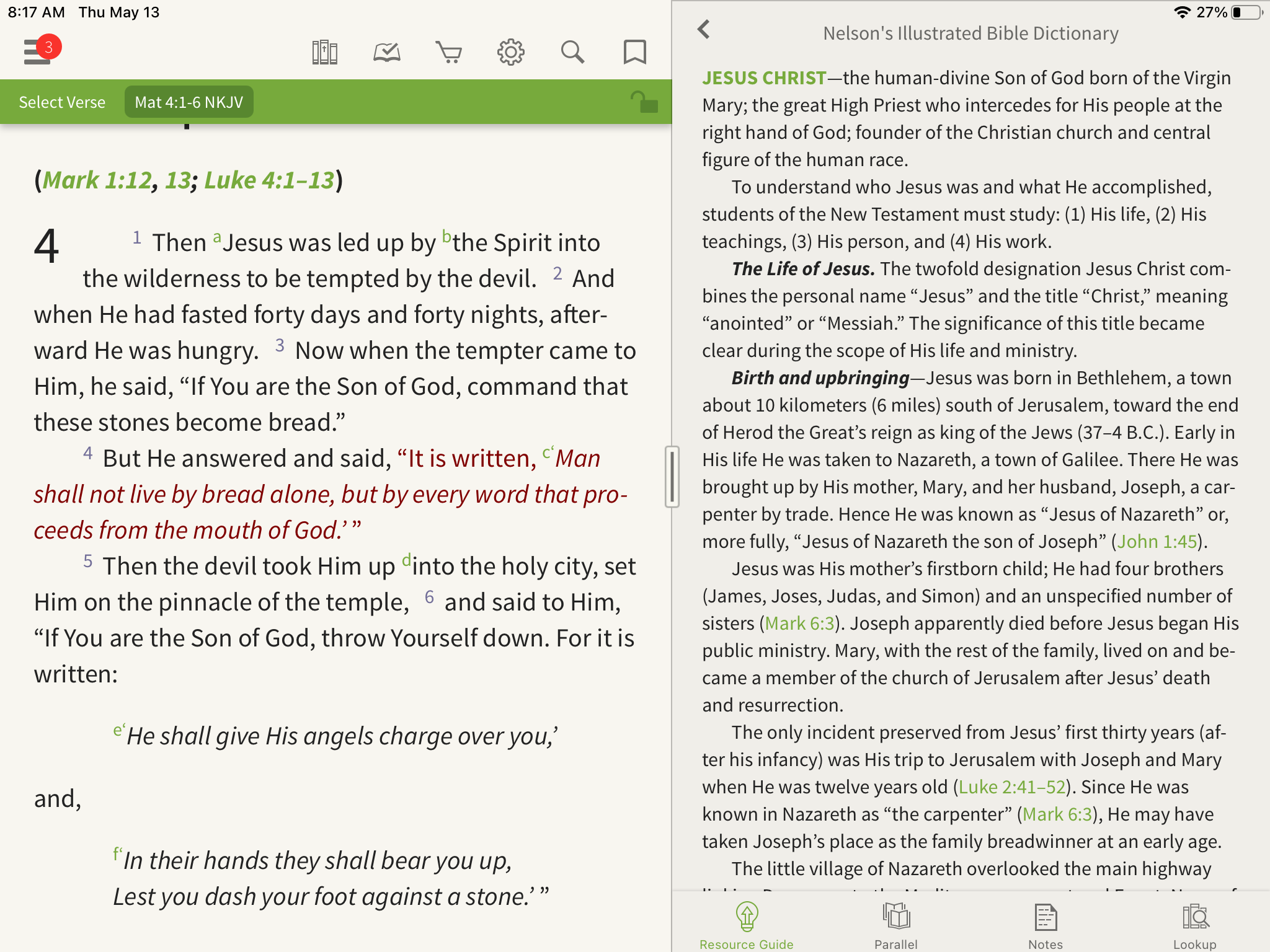Tap the 'Birth and upbringing' subheading
The width and height of the screenshot is (1270, 952).
click(x=820, y=377)
